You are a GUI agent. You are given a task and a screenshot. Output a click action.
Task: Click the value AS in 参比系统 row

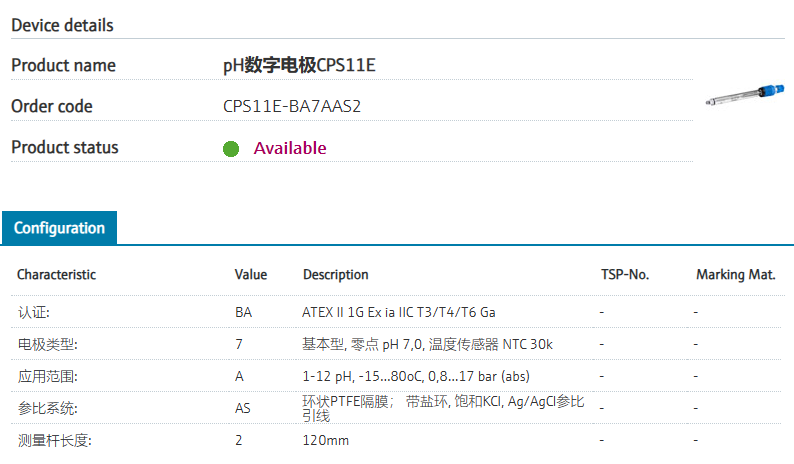click(x=243, y=408)
